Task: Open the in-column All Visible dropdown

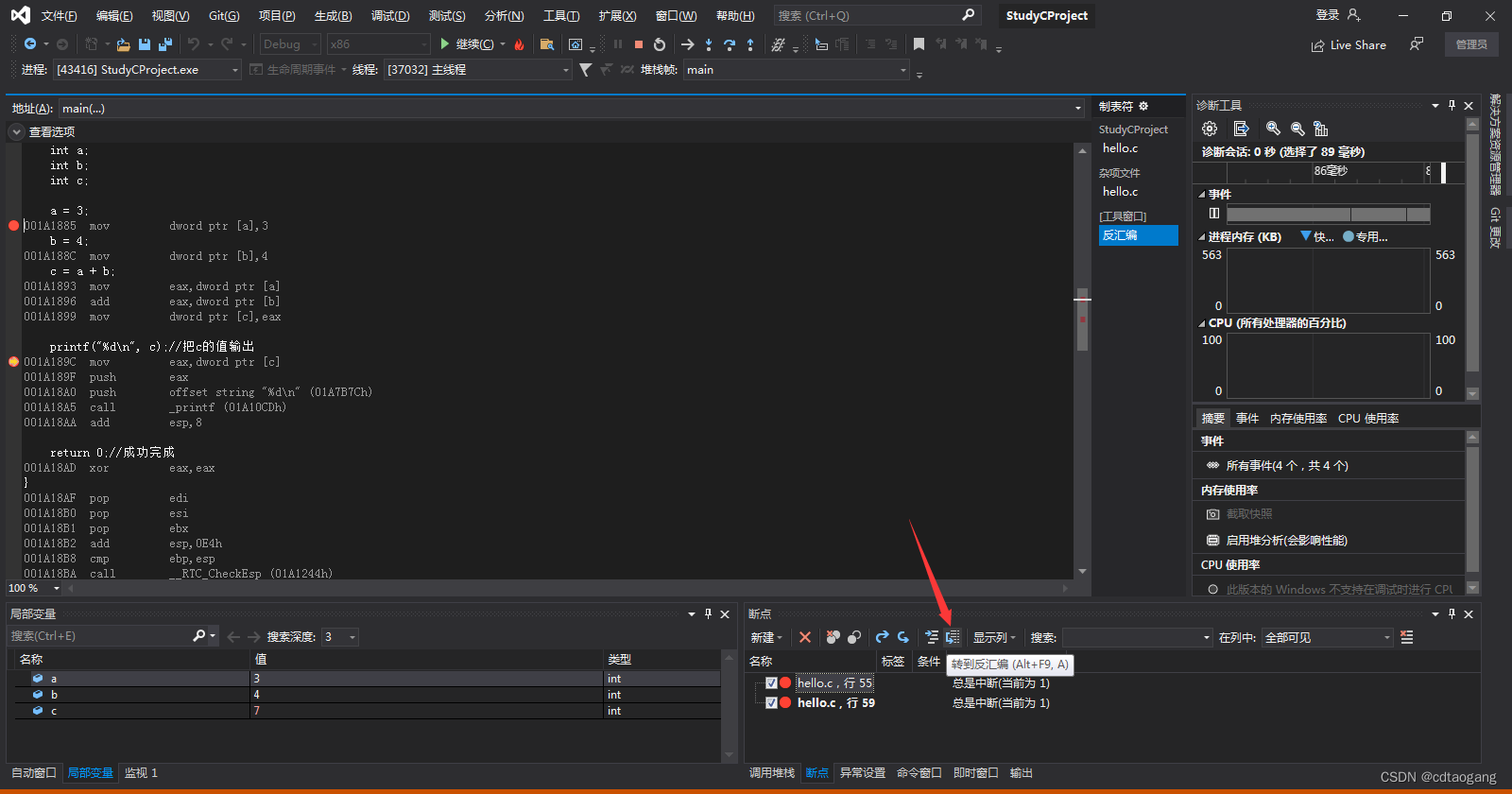Action: click(x=1328, y=638)
